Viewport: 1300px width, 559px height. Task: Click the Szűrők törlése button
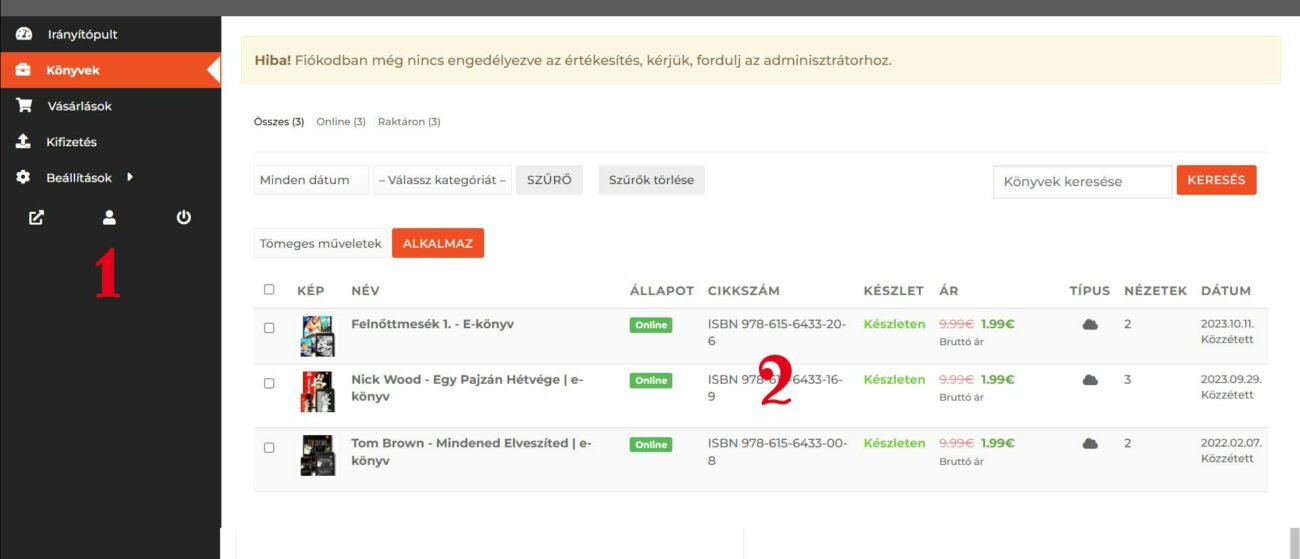[x=651, y=180]
